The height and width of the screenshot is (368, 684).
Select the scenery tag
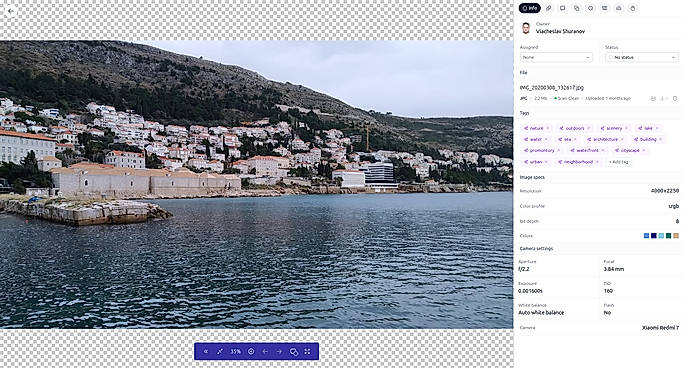click(614, 128)
